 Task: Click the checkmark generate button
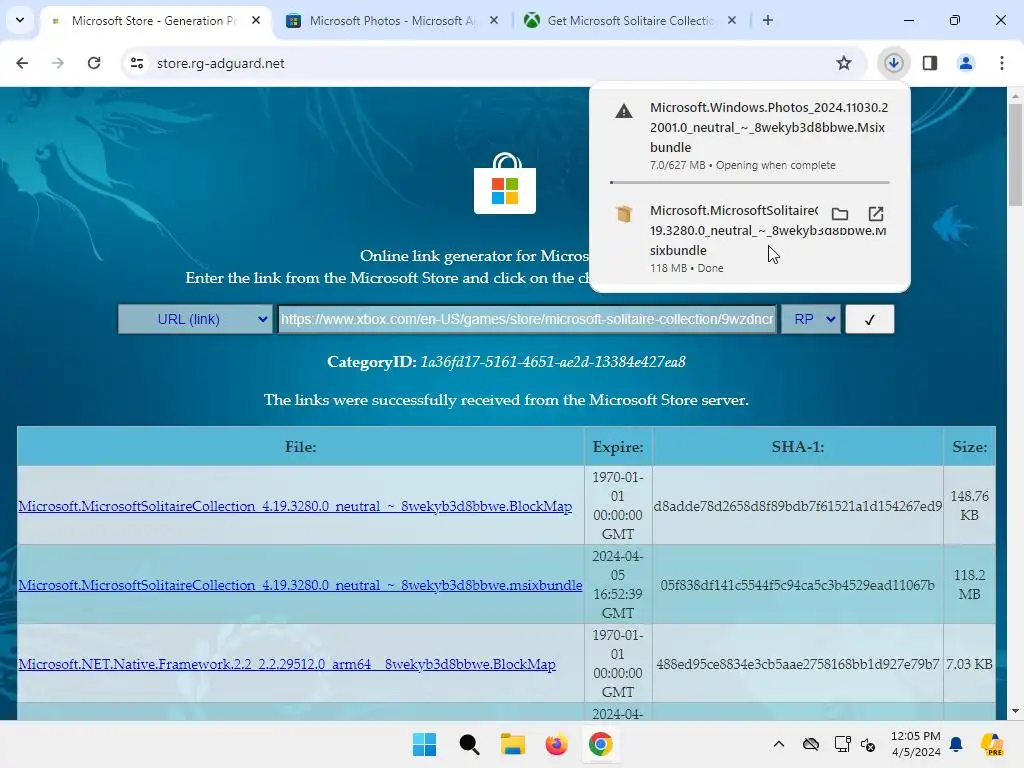pos(870,319)
